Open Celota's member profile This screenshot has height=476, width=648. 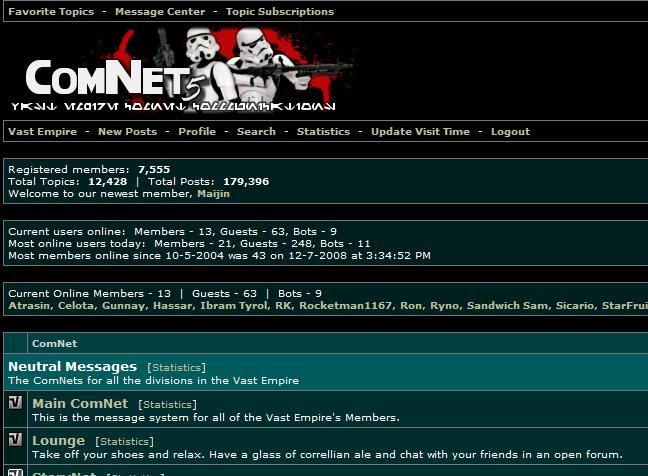point(76,306)
